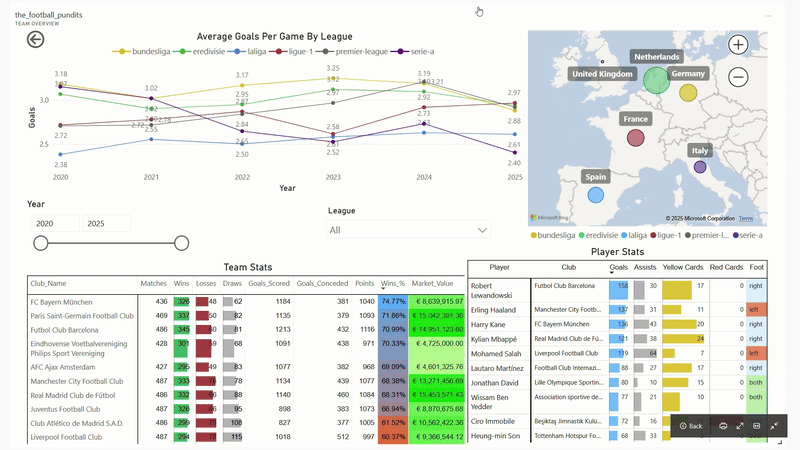Click the print icon in bottom toolbar

(x=723, y=426)
